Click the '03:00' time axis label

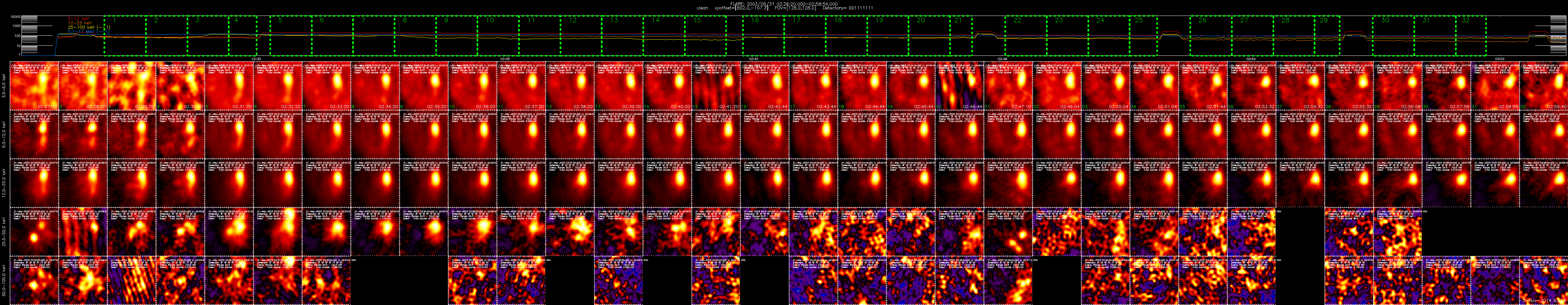(1500, 58)
